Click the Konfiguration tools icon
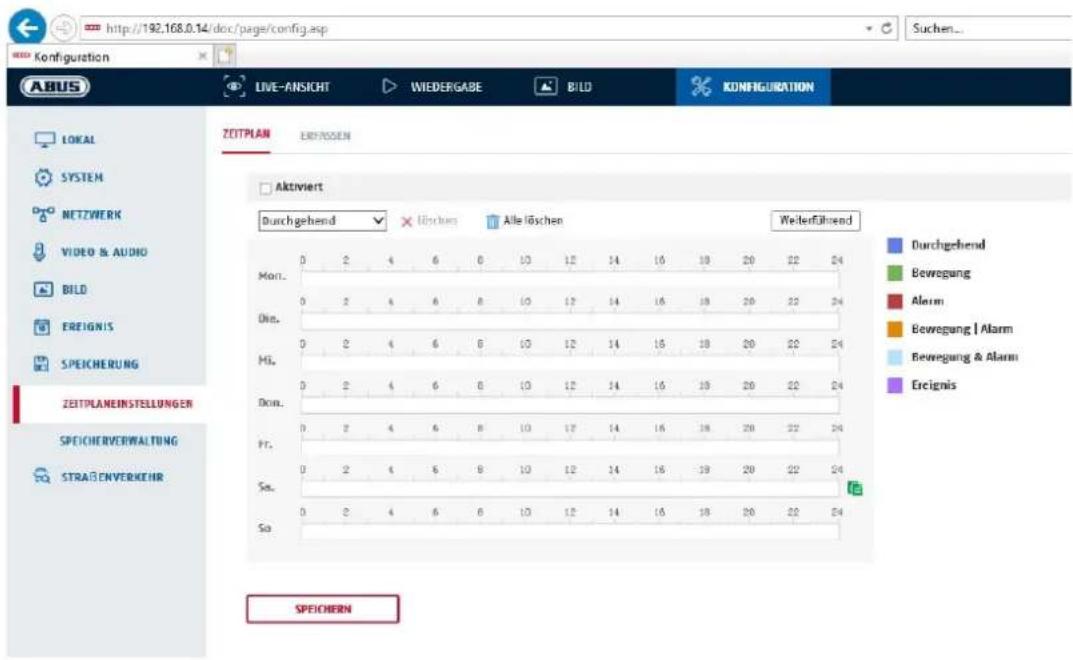 pos(701,86)
